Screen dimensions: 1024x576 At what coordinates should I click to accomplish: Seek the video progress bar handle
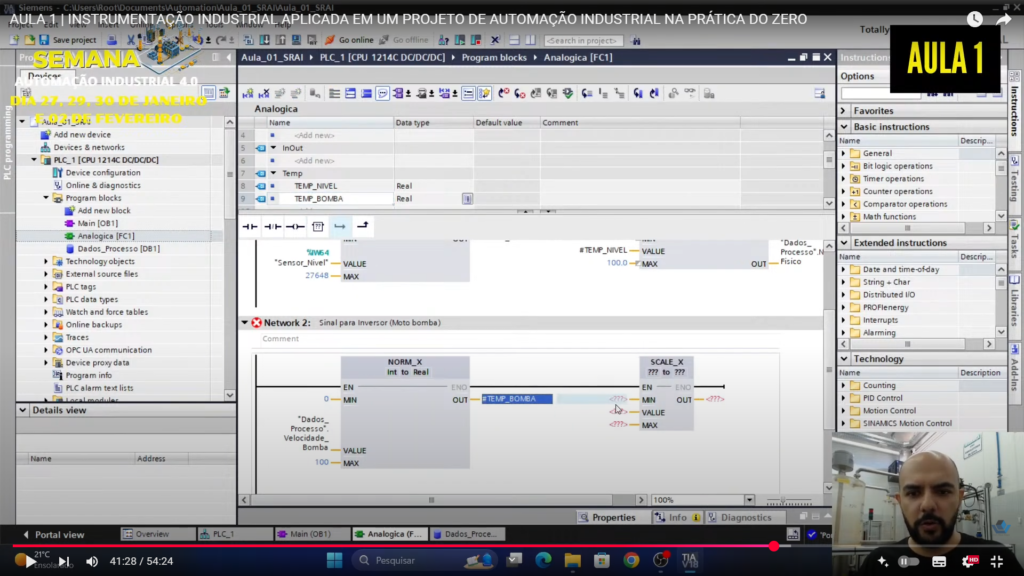pos(774,546)
